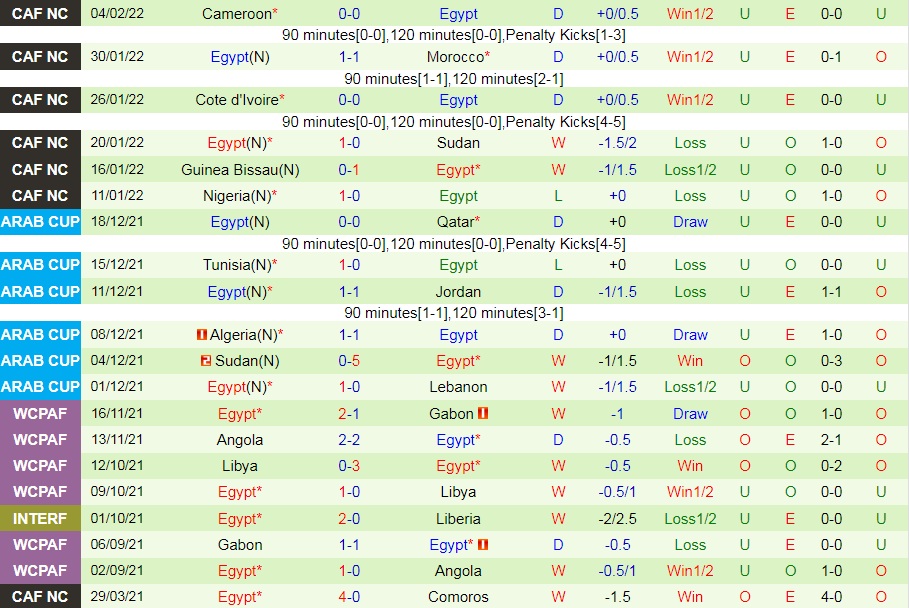Image resolution: width=909 pixels, height=608 pixels.
Task: Open the Jordan team link
Action: (458, 292)
